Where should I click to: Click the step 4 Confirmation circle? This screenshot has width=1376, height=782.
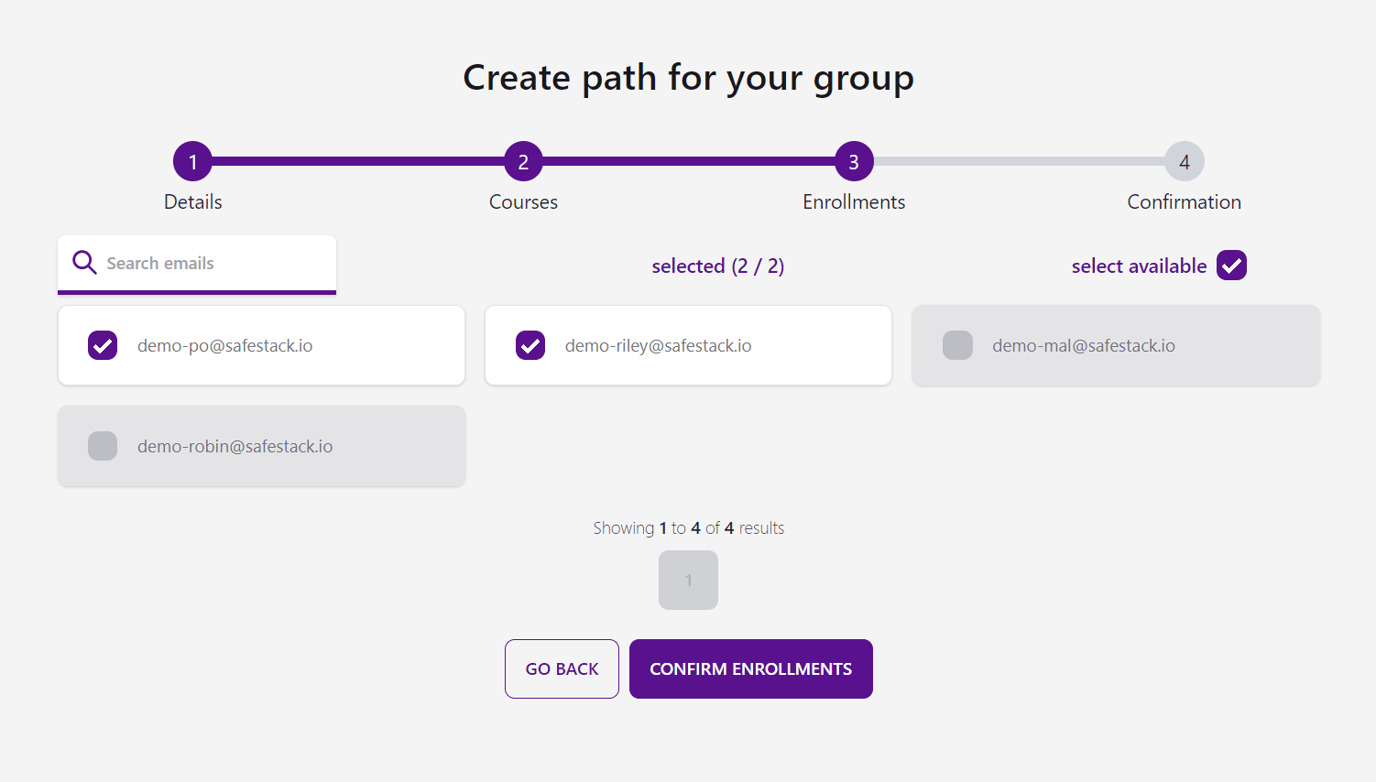coord(1183,161)
